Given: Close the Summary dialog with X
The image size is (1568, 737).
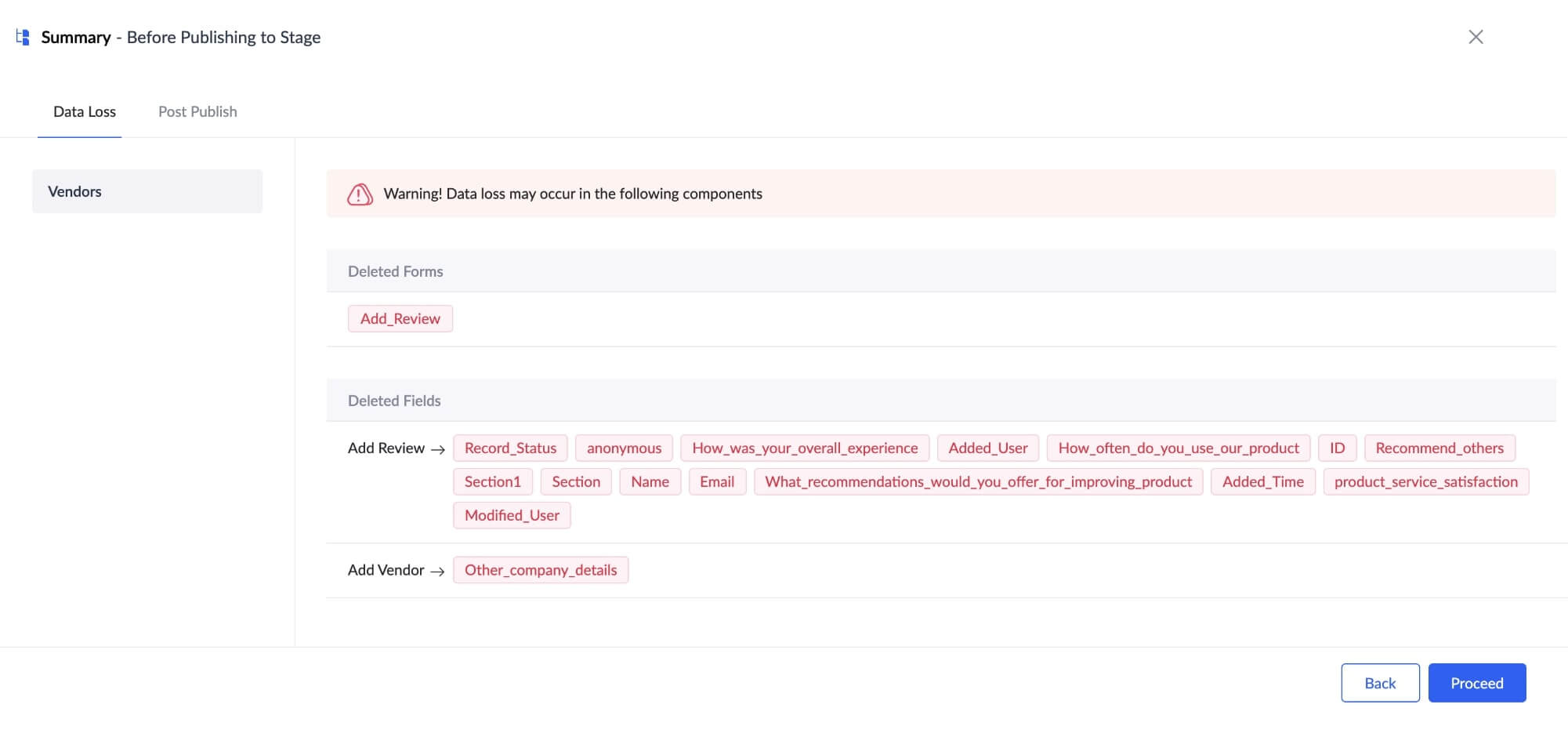Looking at the screenshot, I should coord(1476,37).
